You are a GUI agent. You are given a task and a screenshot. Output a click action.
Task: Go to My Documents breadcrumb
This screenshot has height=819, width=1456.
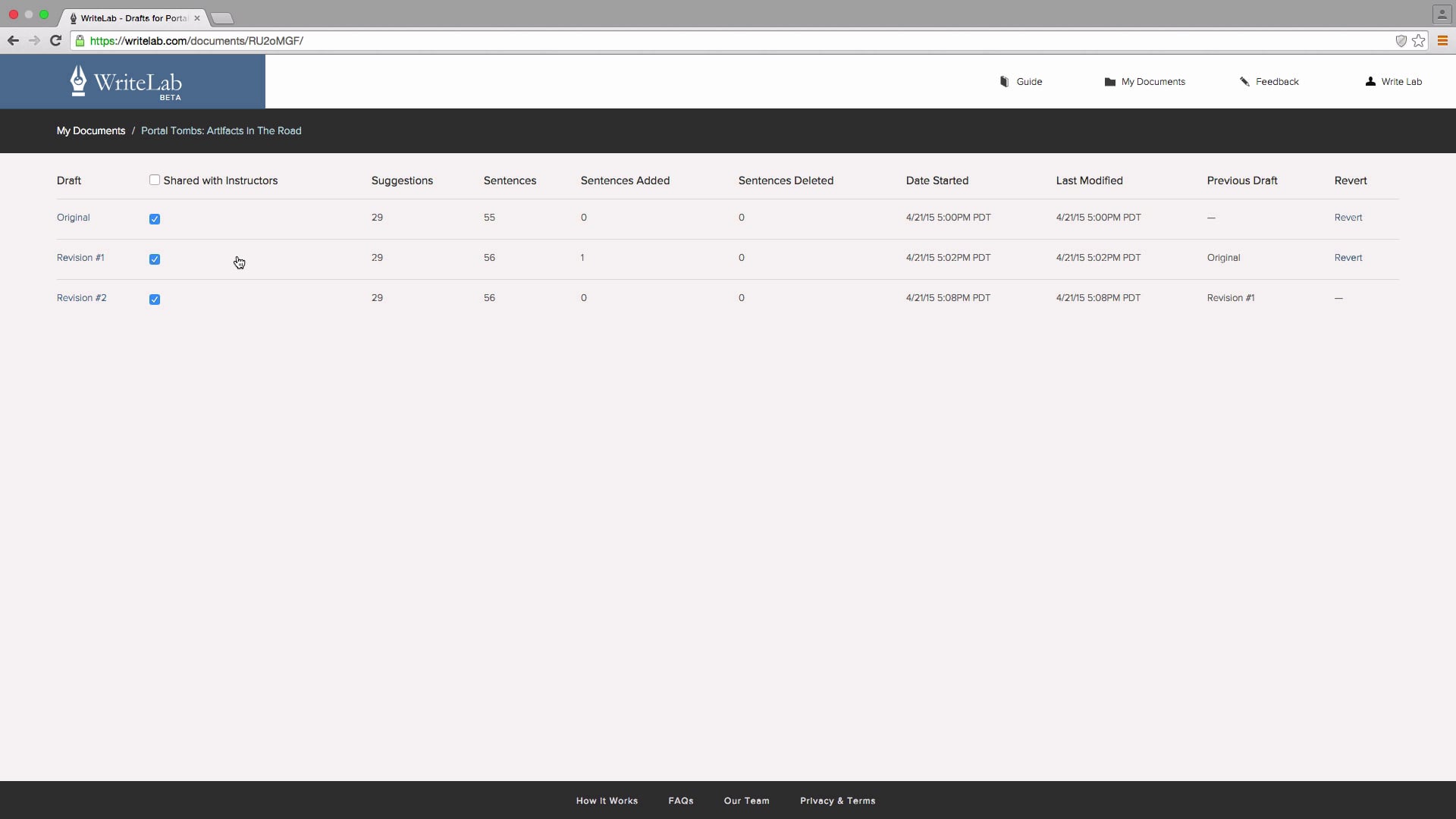[90, 131]
